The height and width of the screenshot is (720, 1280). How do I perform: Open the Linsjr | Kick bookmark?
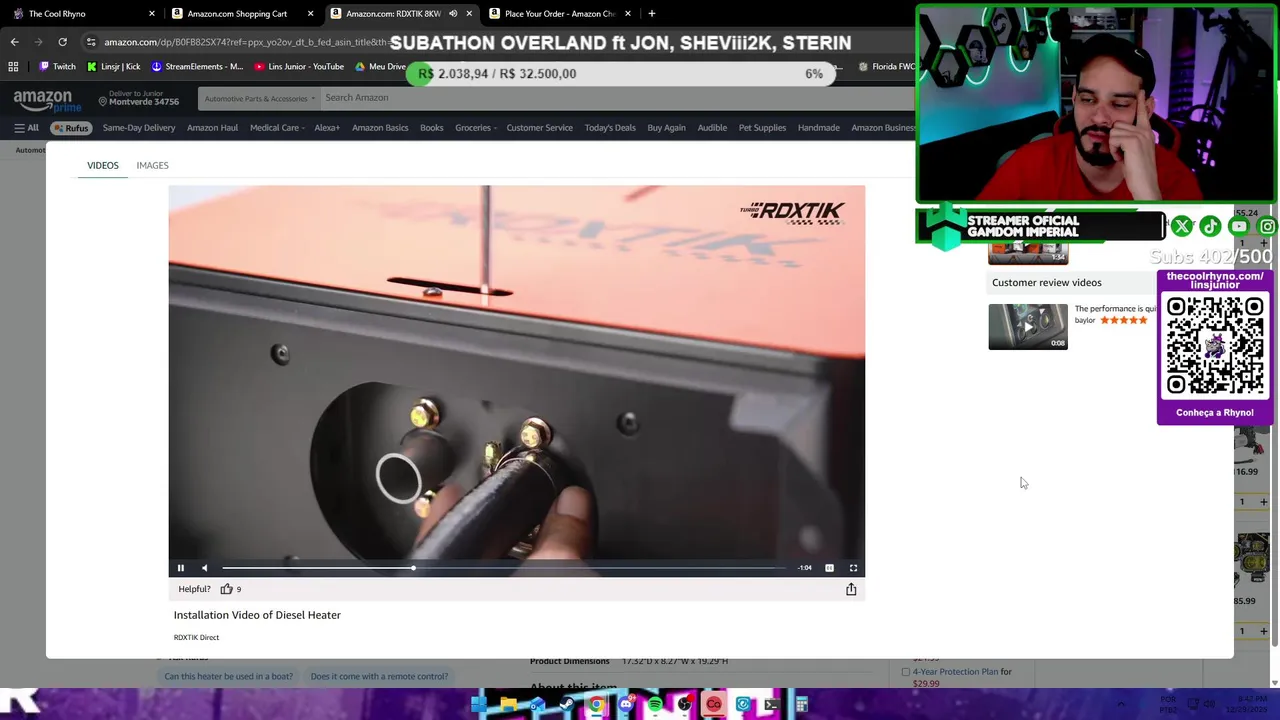(114, 67)
